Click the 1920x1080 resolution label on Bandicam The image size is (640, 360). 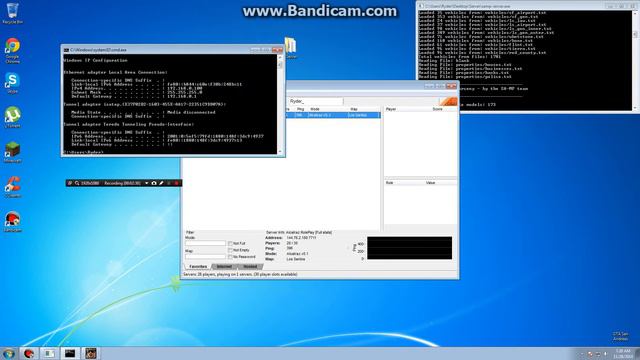tap(90, 183)
